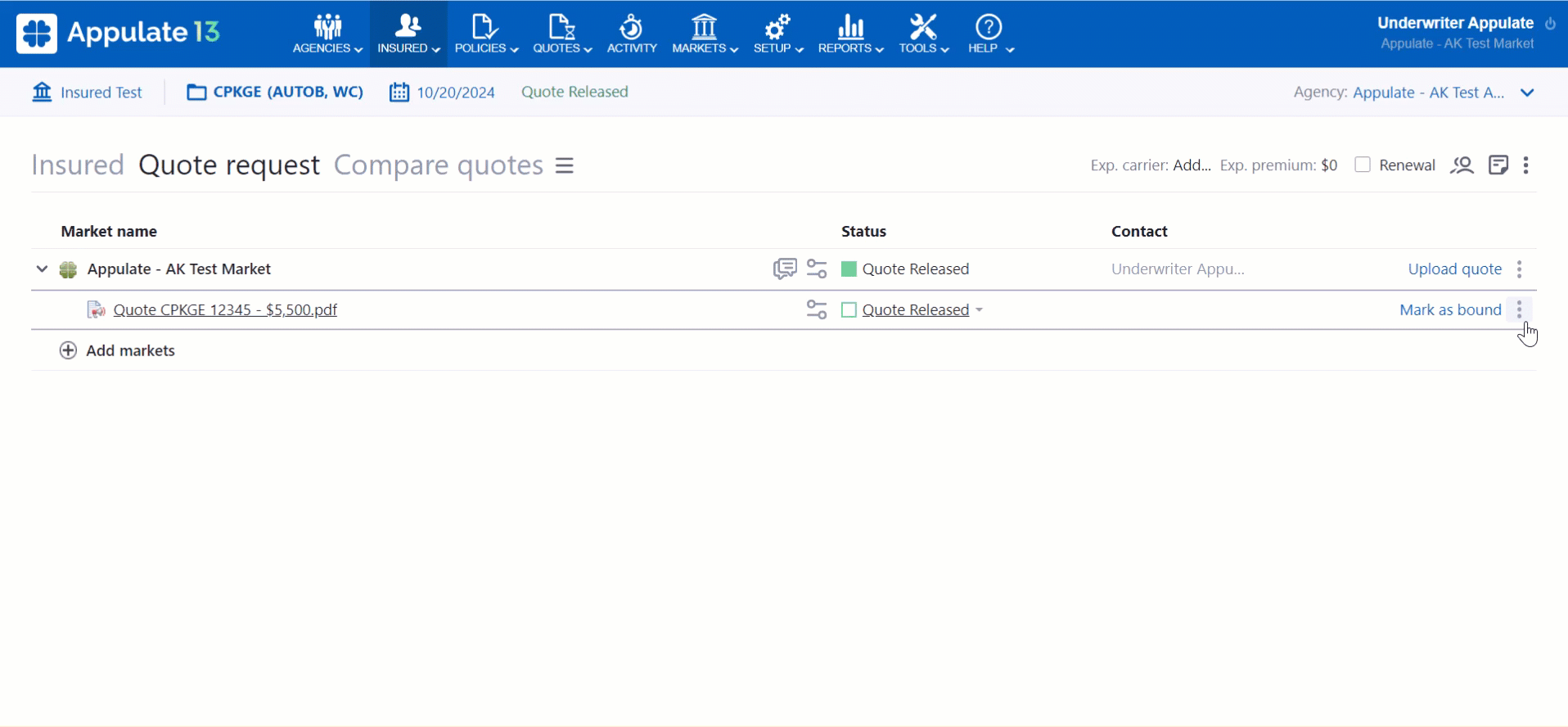Click the Upload quote link
The height and width of the screenshot is (727, 1568).
[x=1454, y=269]
